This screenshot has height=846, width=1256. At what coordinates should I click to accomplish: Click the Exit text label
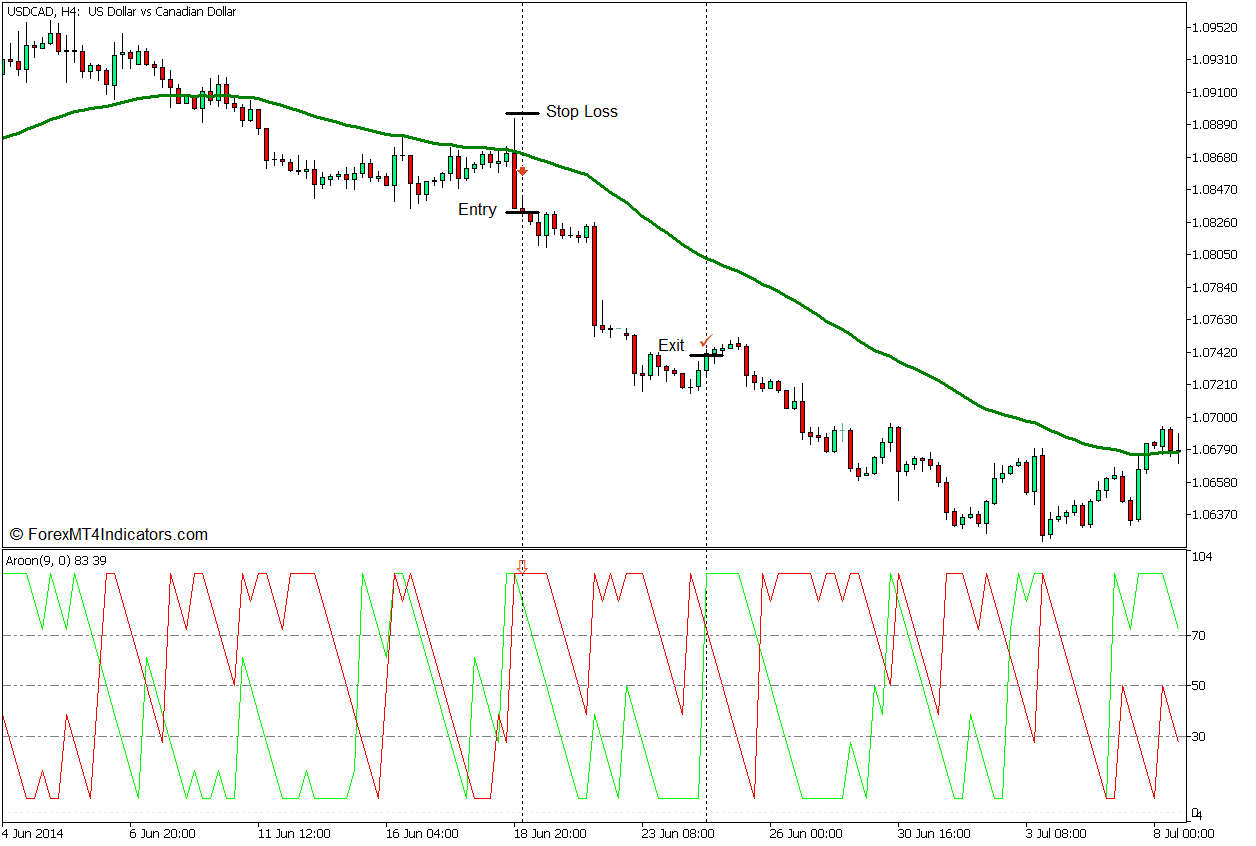click(671, 346)
